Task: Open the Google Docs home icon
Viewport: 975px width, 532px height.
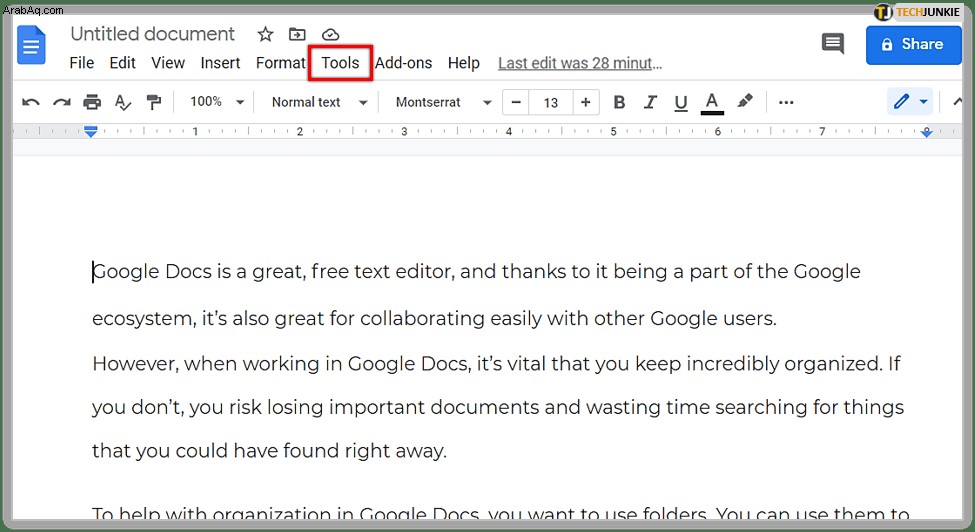Action: tap(31, 45)
